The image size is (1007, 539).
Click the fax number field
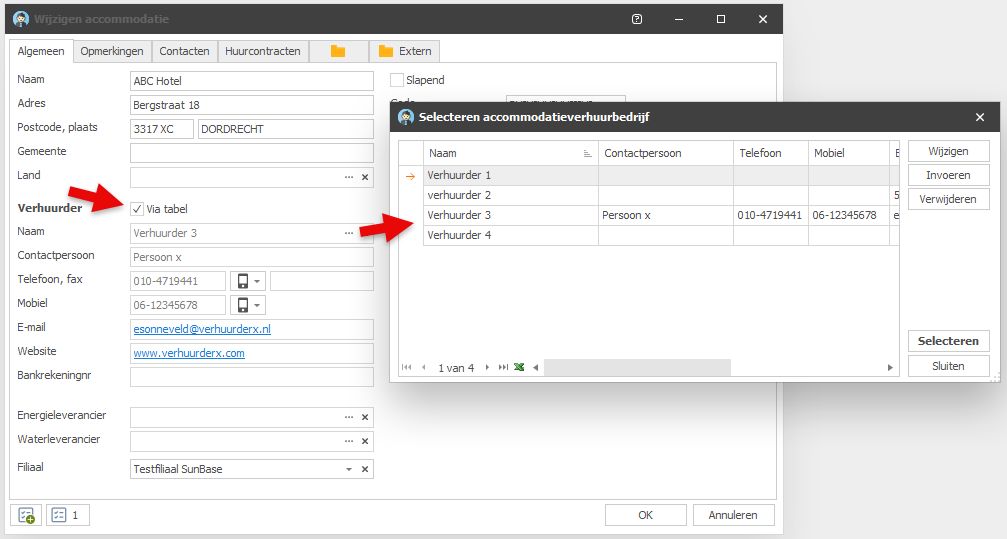(x=322, y=281)
